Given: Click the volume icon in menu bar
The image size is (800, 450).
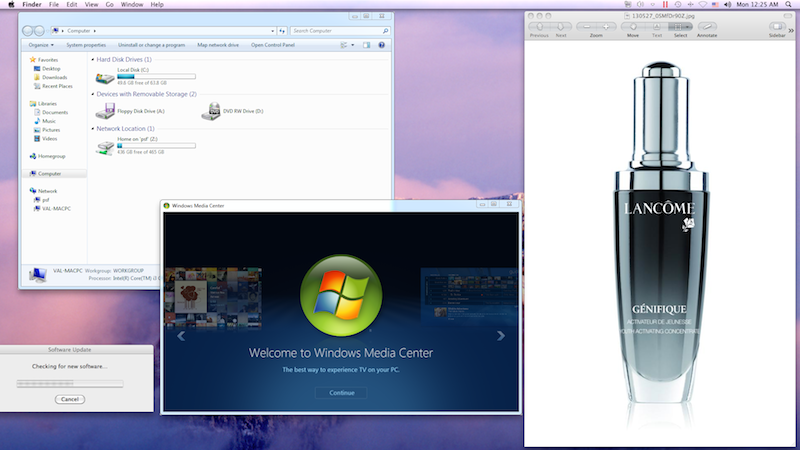Looking at the screenshot, I should pos(728,4).
